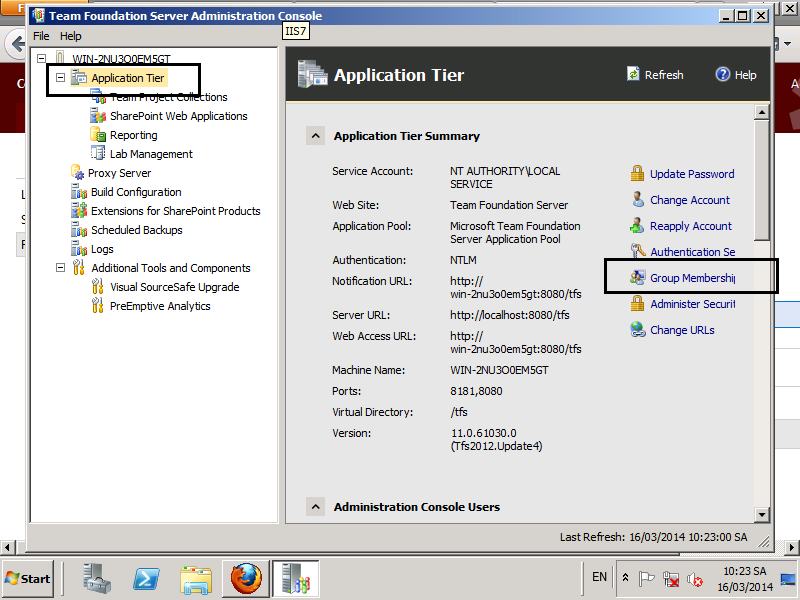
Task: Click the Reapply Account icon
Action: pos(637,226)
